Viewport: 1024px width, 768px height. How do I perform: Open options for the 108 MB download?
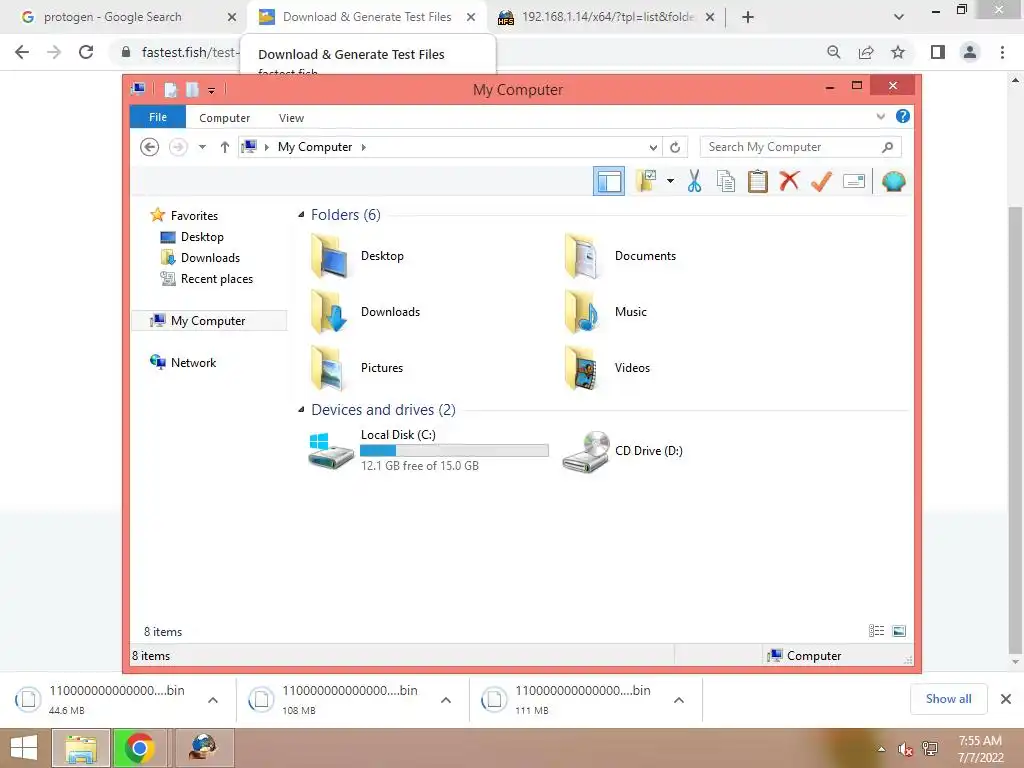click(446, 700)
